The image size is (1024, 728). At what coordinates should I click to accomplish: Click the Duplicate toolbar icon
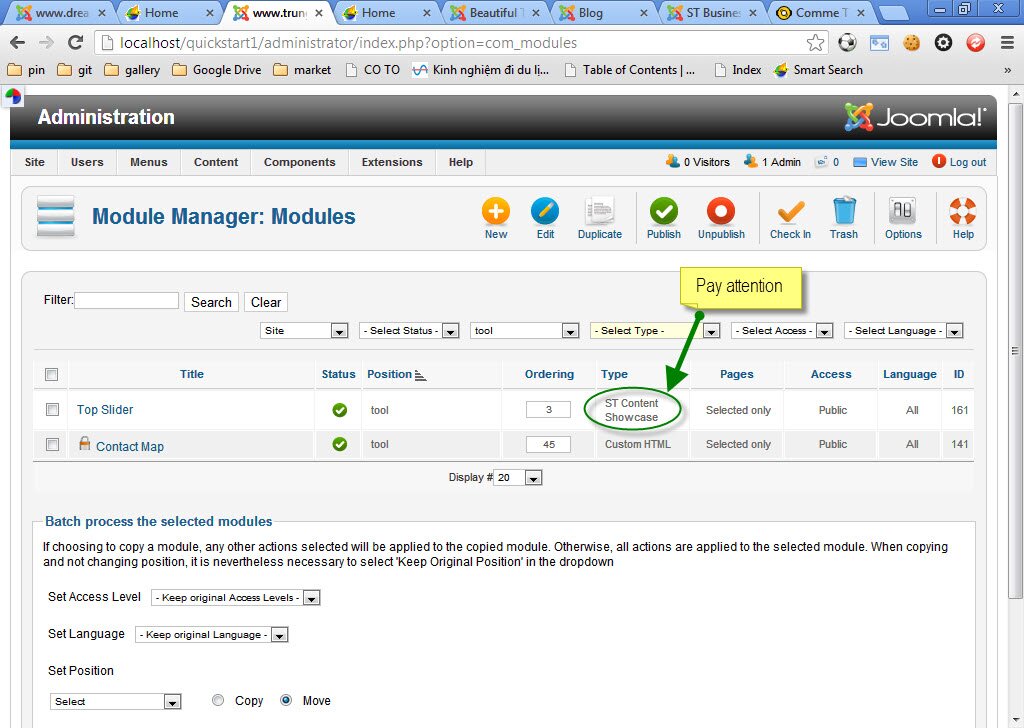click(599, 213)
